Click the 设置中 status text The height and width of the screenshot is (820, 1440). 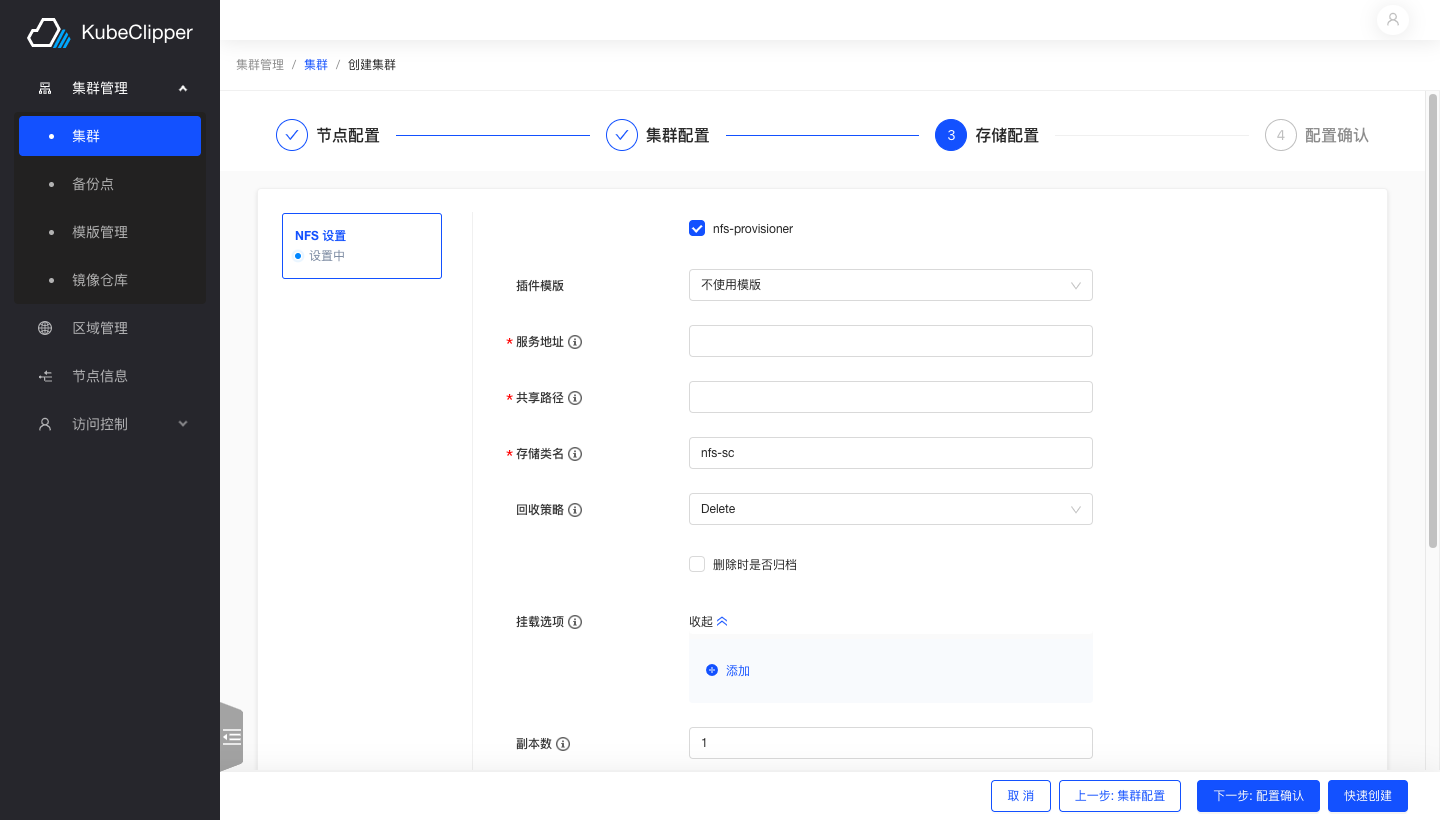[x=327, y=256]
